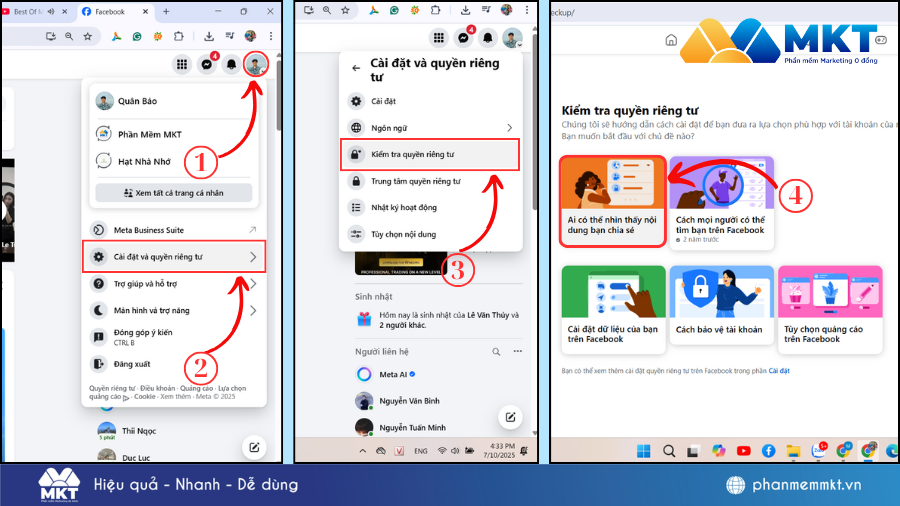Open Windows Start button in right taskbar

coord(644,451)
